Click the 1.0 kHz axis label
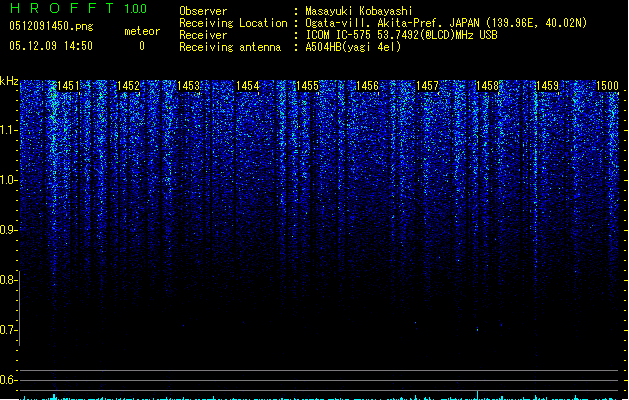The image size is (629, 400). click(8, 180)
